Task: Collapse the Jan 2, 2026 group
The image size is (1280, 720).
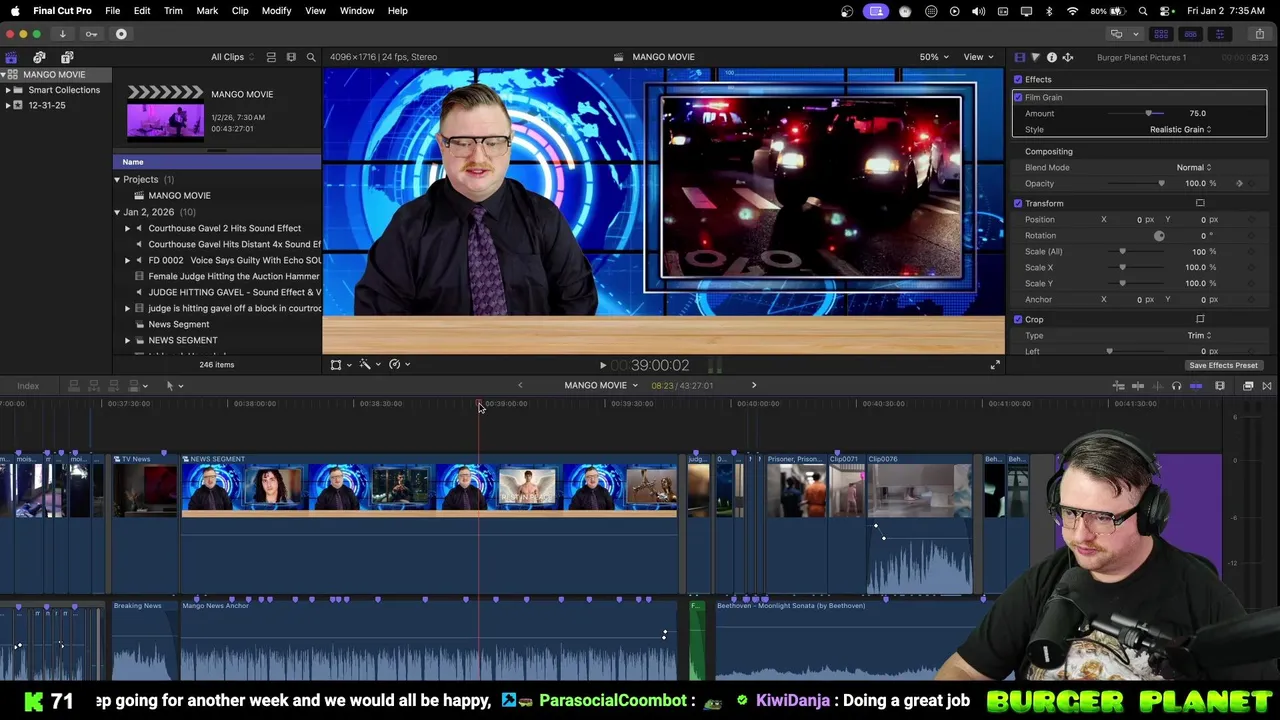Action: (x=117, y=213)
